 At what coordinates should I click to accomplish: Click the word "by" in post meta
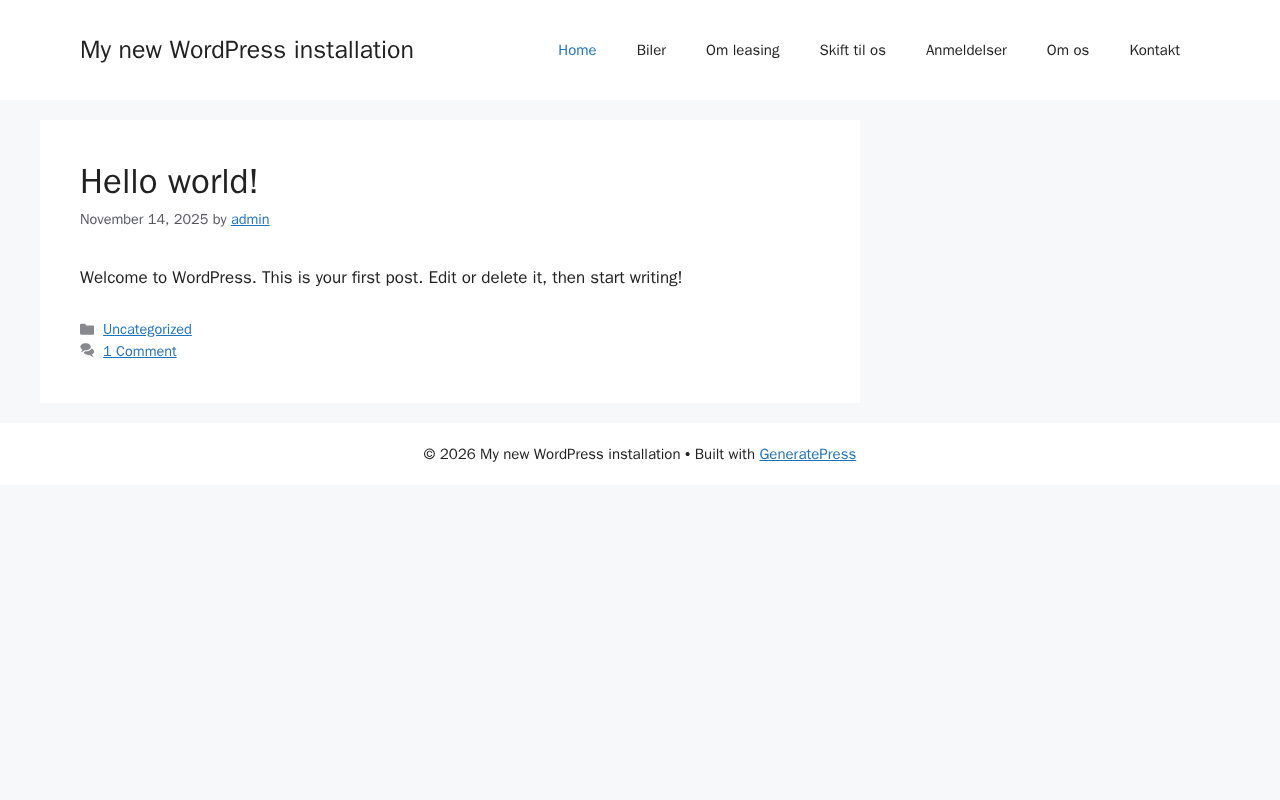tap(220, 219)
